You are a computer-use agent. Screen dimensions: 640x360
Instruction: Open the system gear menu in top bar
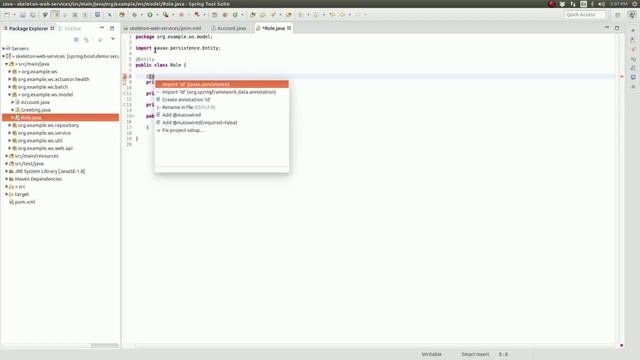click(x=635, y=4)
